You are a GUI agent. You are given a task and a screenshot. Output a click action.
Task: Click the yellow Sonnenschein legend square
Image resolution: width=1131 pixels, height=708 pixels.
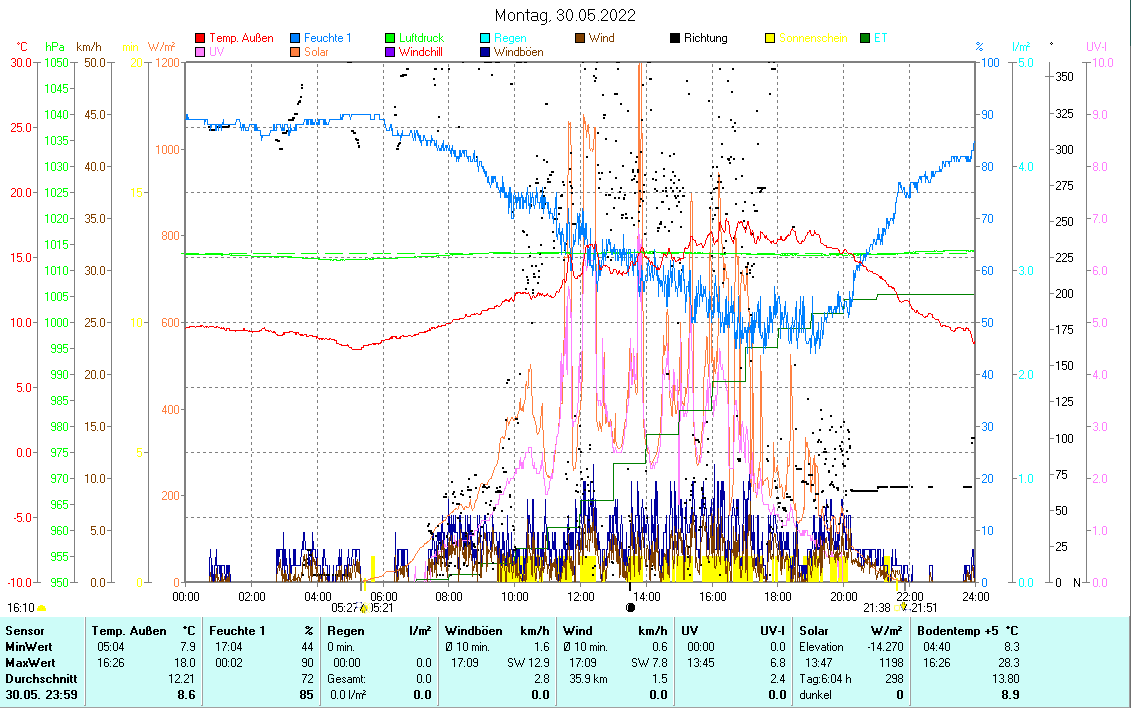[770, 38]
